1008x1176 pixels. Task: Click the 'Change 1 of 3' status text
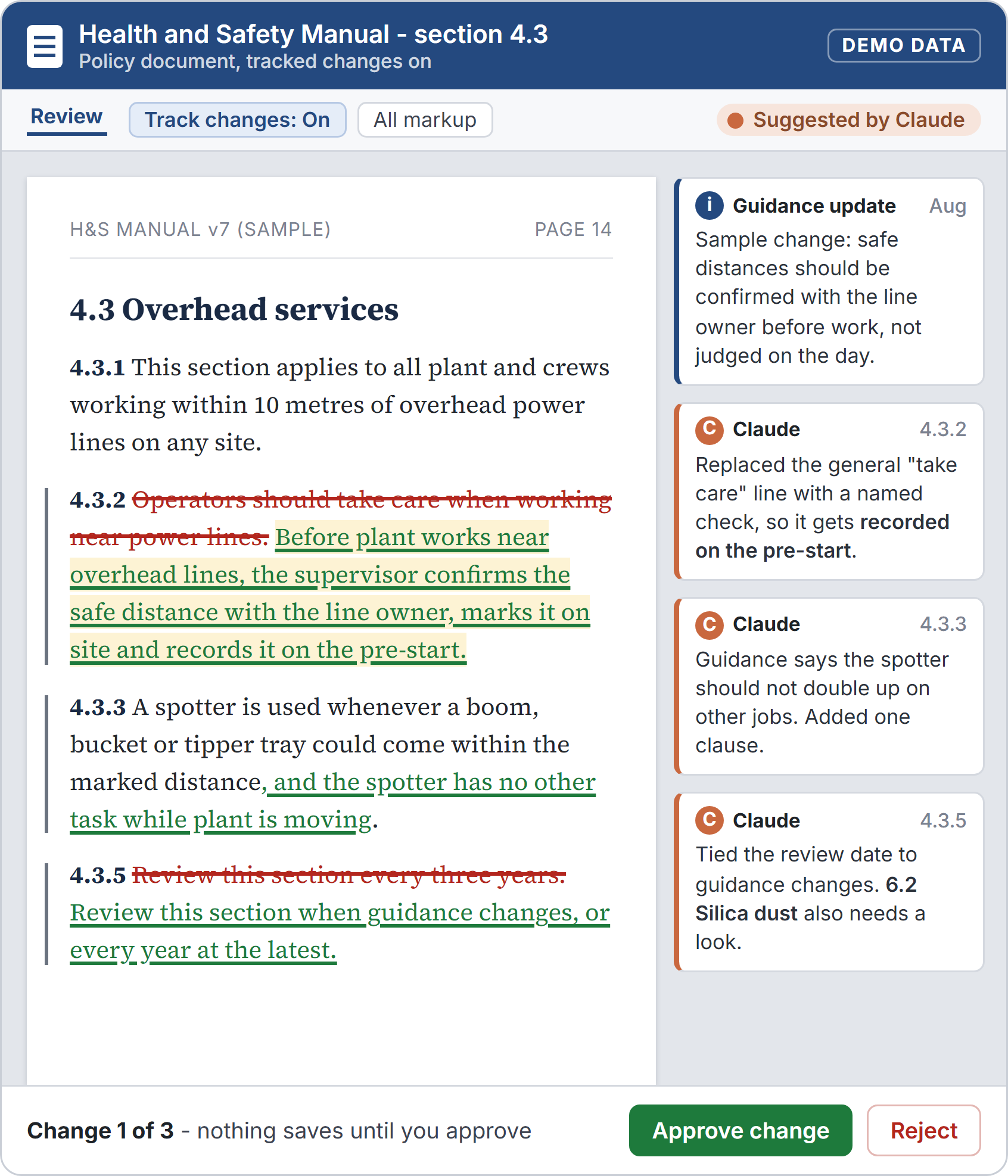click(x=101, y=1131)
